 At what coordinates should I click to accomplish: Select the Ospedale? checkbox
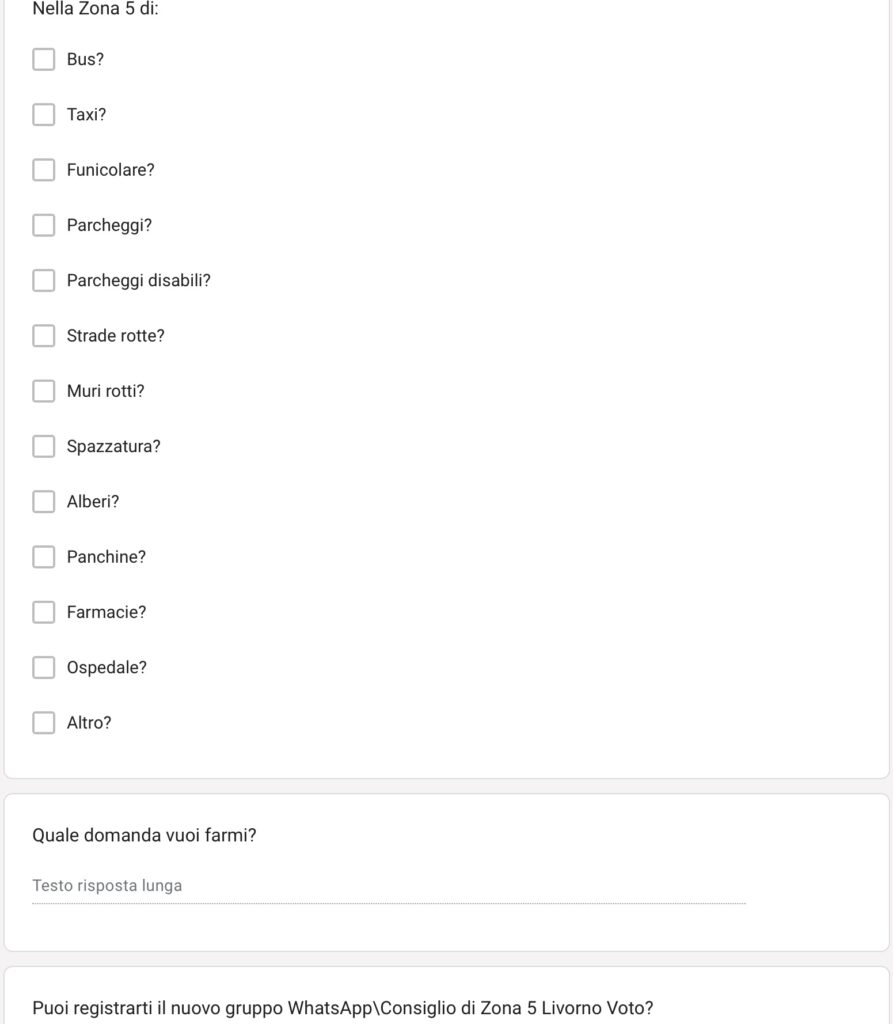(44, 667)
